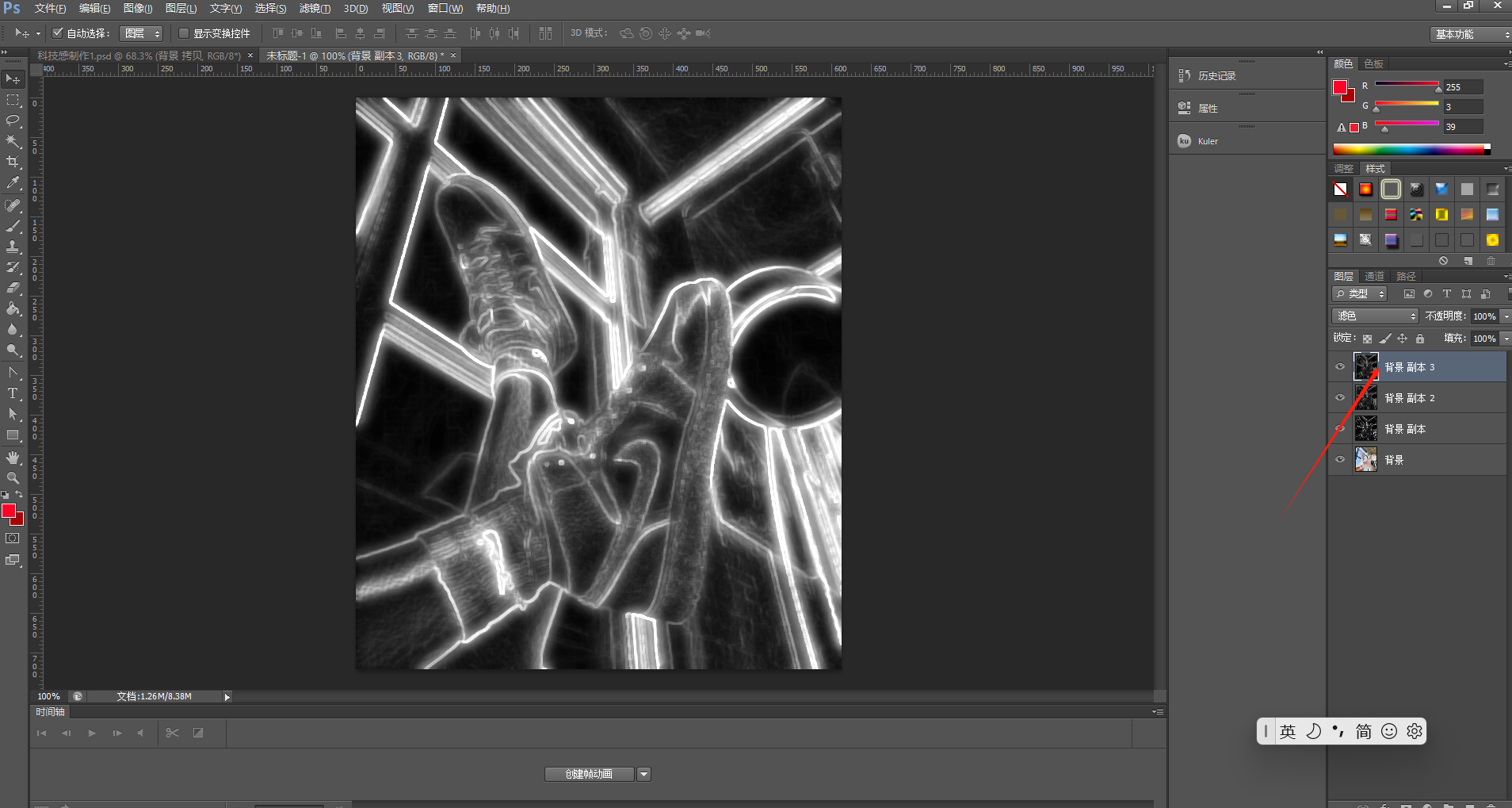Toggle the Auto-Select checkbox
This screenshot has height=808, width=1512.
(x=57, y=33)
